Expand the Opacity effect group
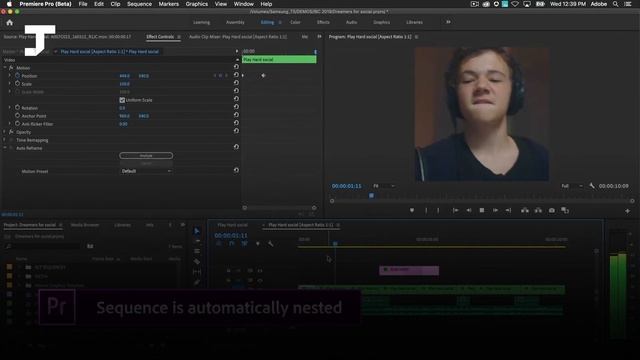640x360 pixels. coord(5,132)
